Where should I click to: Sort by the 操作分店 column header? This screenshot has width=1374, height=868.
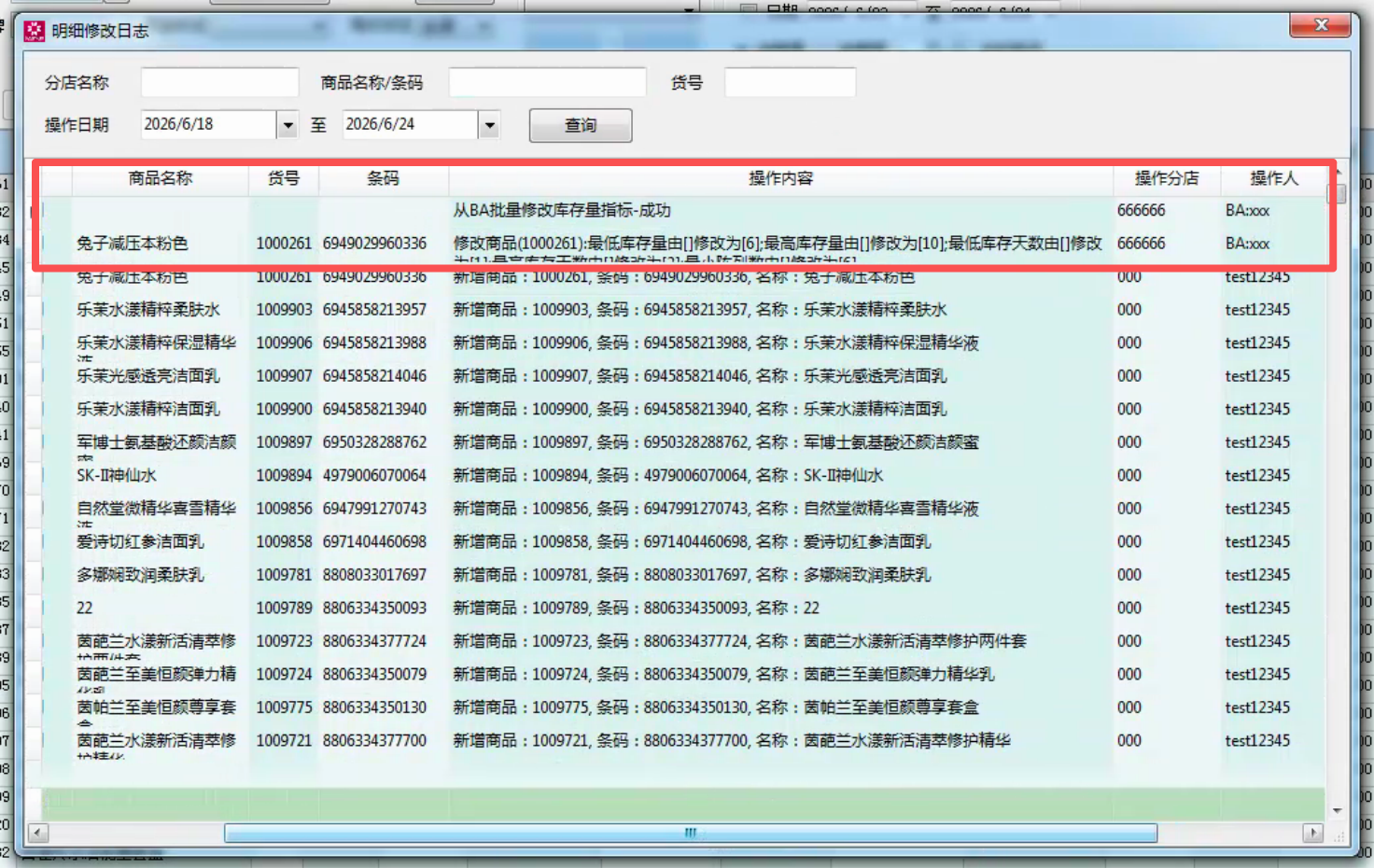(x=1167, y=178)
